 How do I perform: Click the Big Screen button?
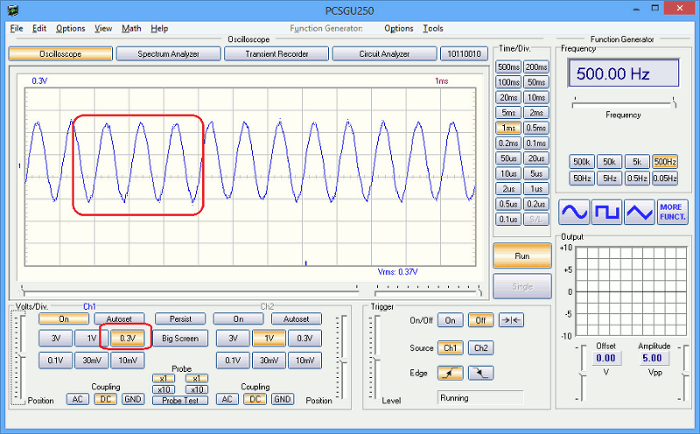pos(180,338)
